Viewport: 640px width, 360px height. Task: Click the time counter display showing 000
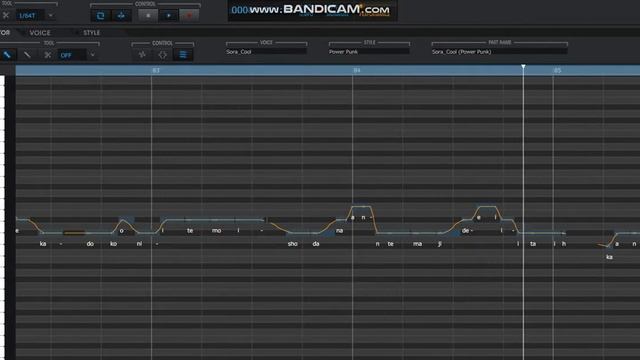tap(240, 10)
